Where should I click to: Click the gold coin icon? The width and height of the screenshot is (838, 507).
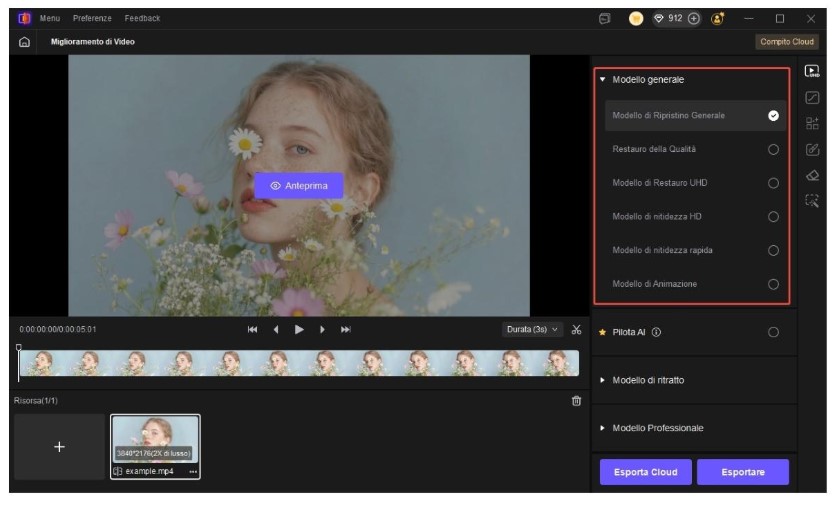pos(636,19)
